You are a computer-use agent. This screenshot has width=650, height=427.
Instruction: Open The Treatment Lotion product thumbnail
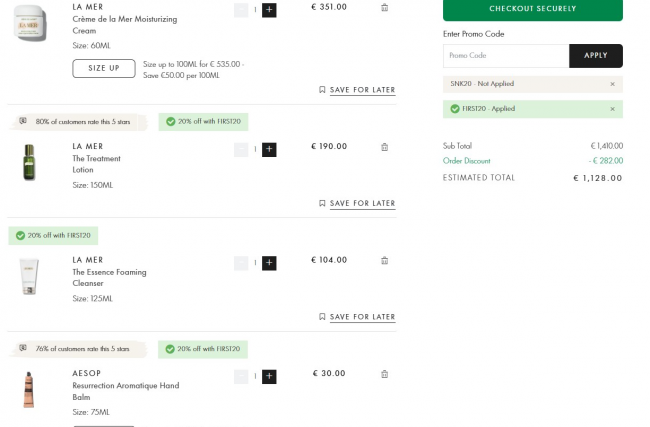[x=30, y=162]
